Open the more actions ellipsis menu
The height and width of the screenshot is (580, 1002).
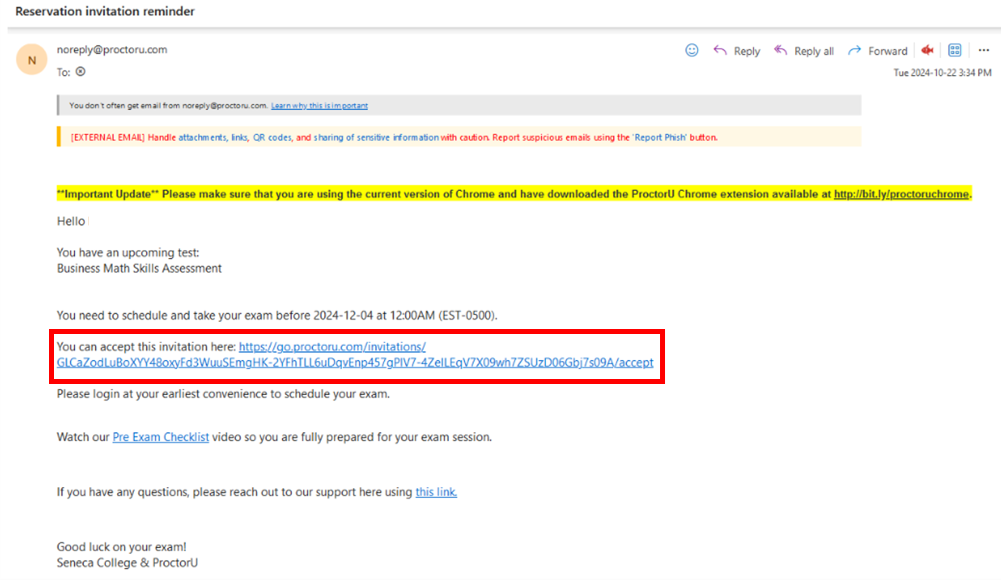click(983, 50)
